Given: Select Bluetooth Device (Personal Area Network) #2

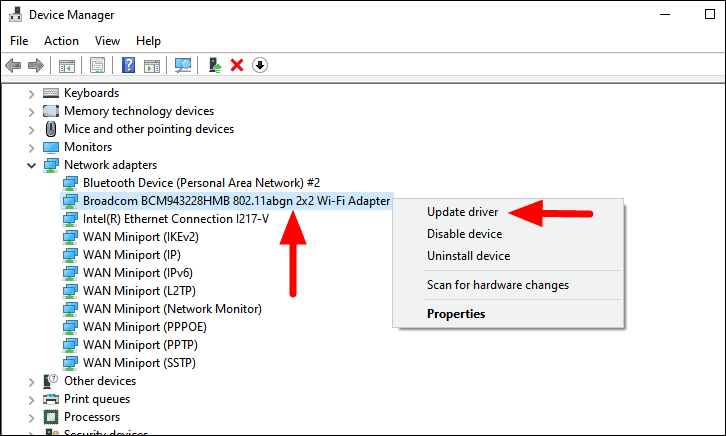Looking at the screenshot, I should pos(201,183).
